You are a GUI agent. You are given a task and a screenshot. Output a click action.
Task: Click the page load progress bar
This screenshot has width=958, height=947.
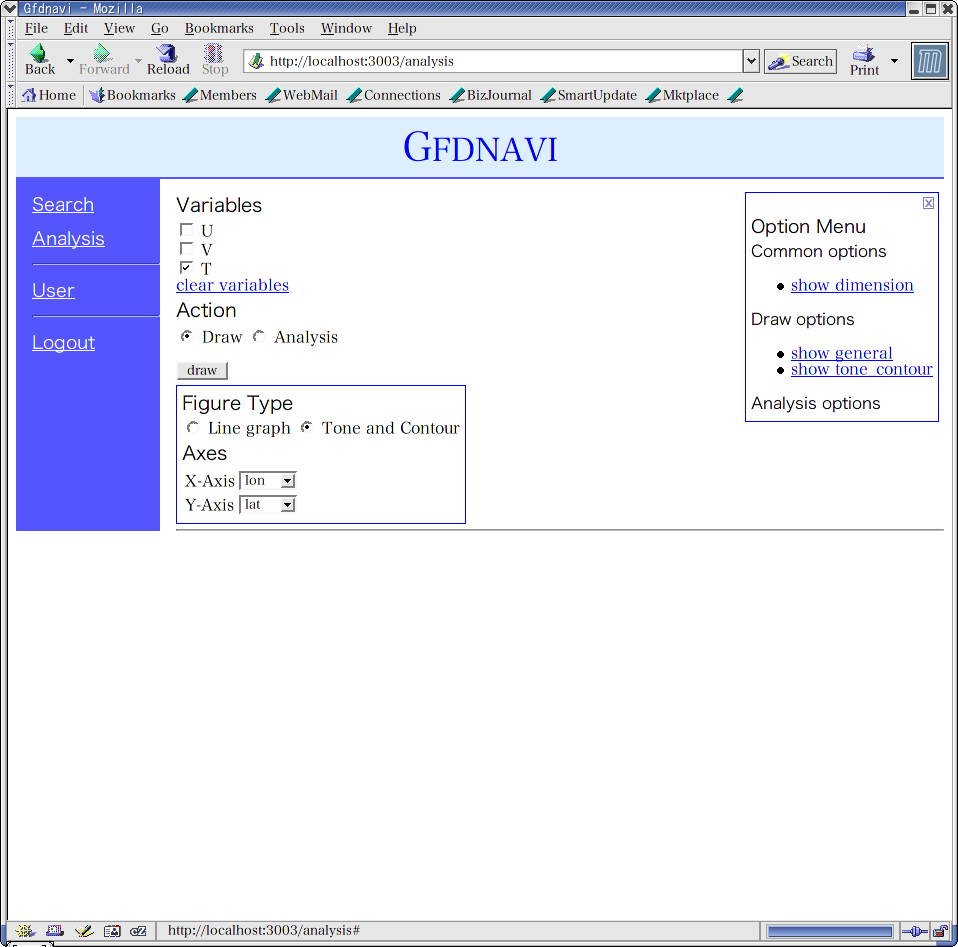tap(830, 931)
